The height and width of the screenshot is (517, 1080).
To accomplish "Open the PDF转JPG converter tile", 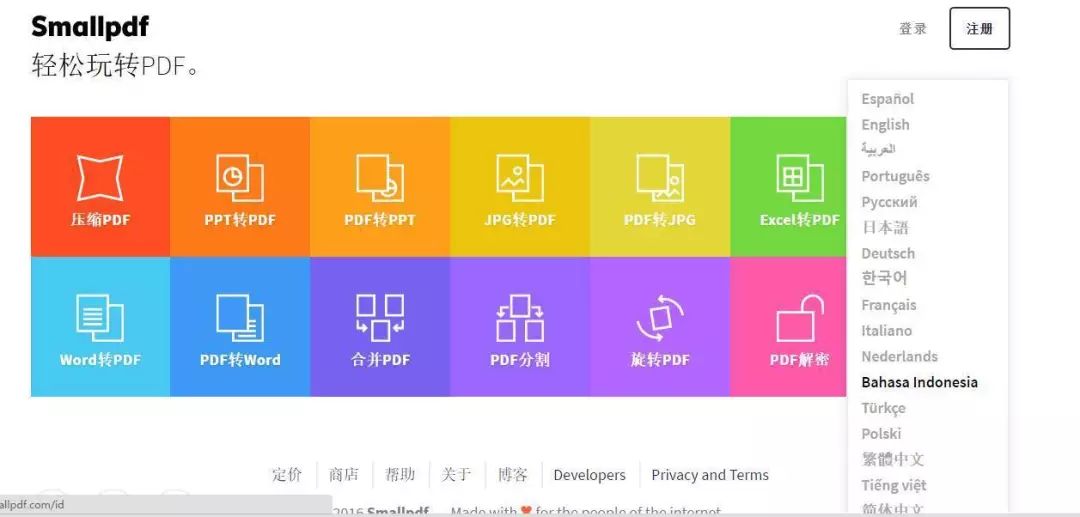I will click(x=660, y=187).
